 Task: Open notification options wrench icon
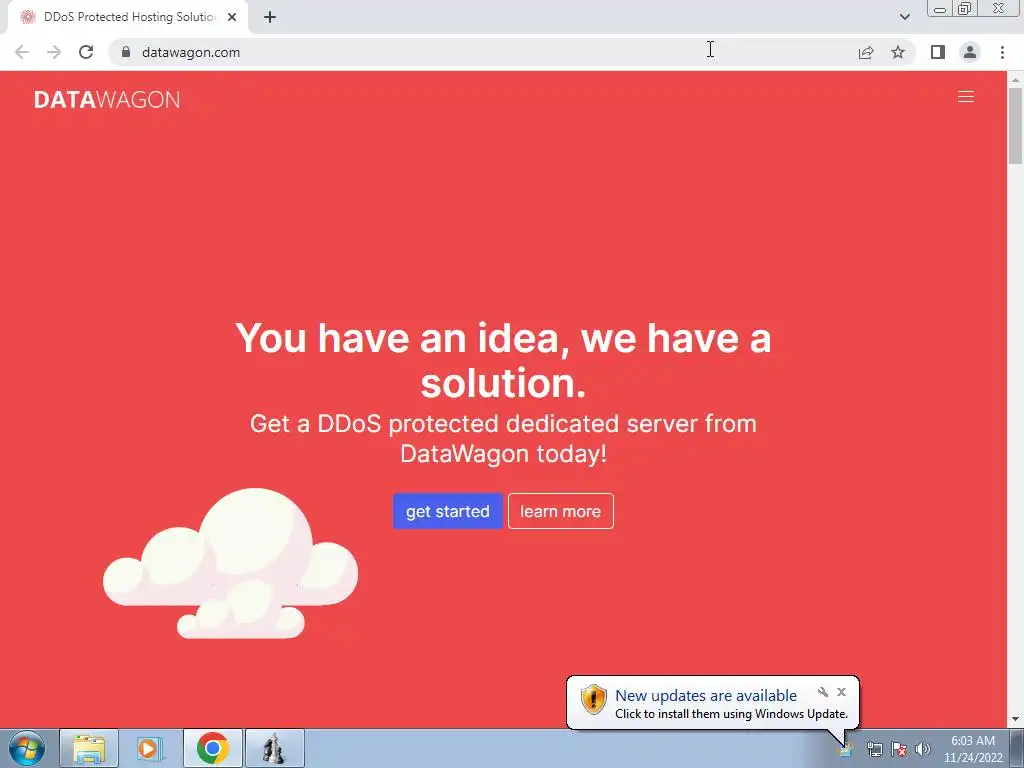[x=823, y=692]
